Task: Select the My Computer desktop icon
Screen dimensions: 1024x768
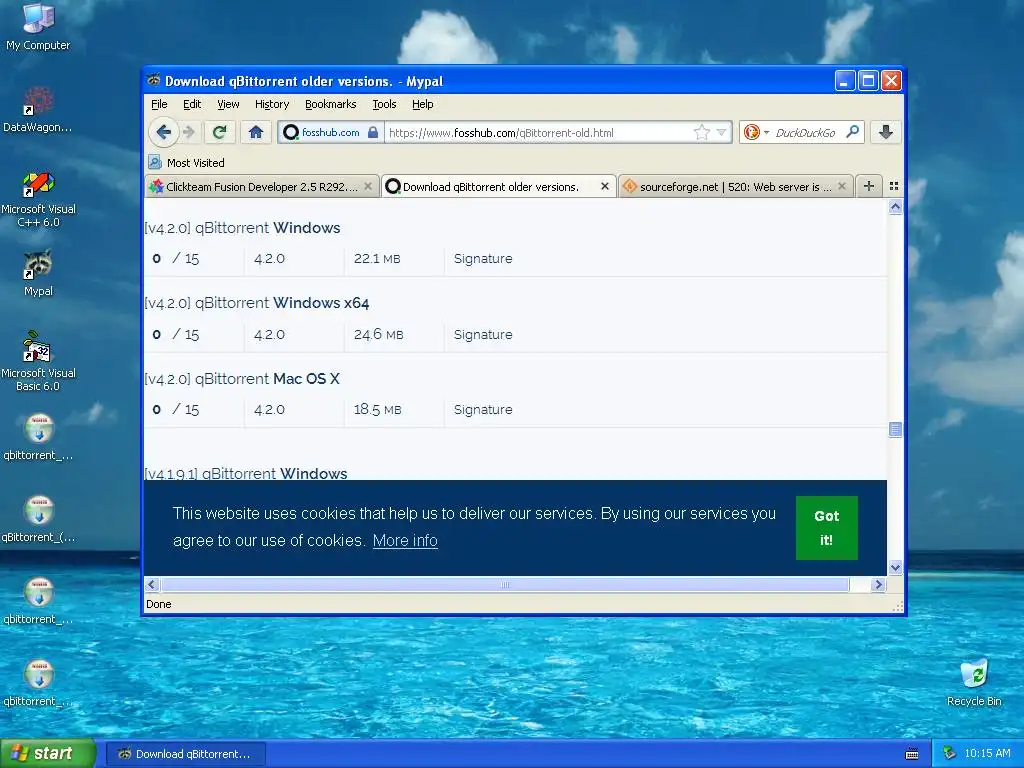Action: pos(38,27)
